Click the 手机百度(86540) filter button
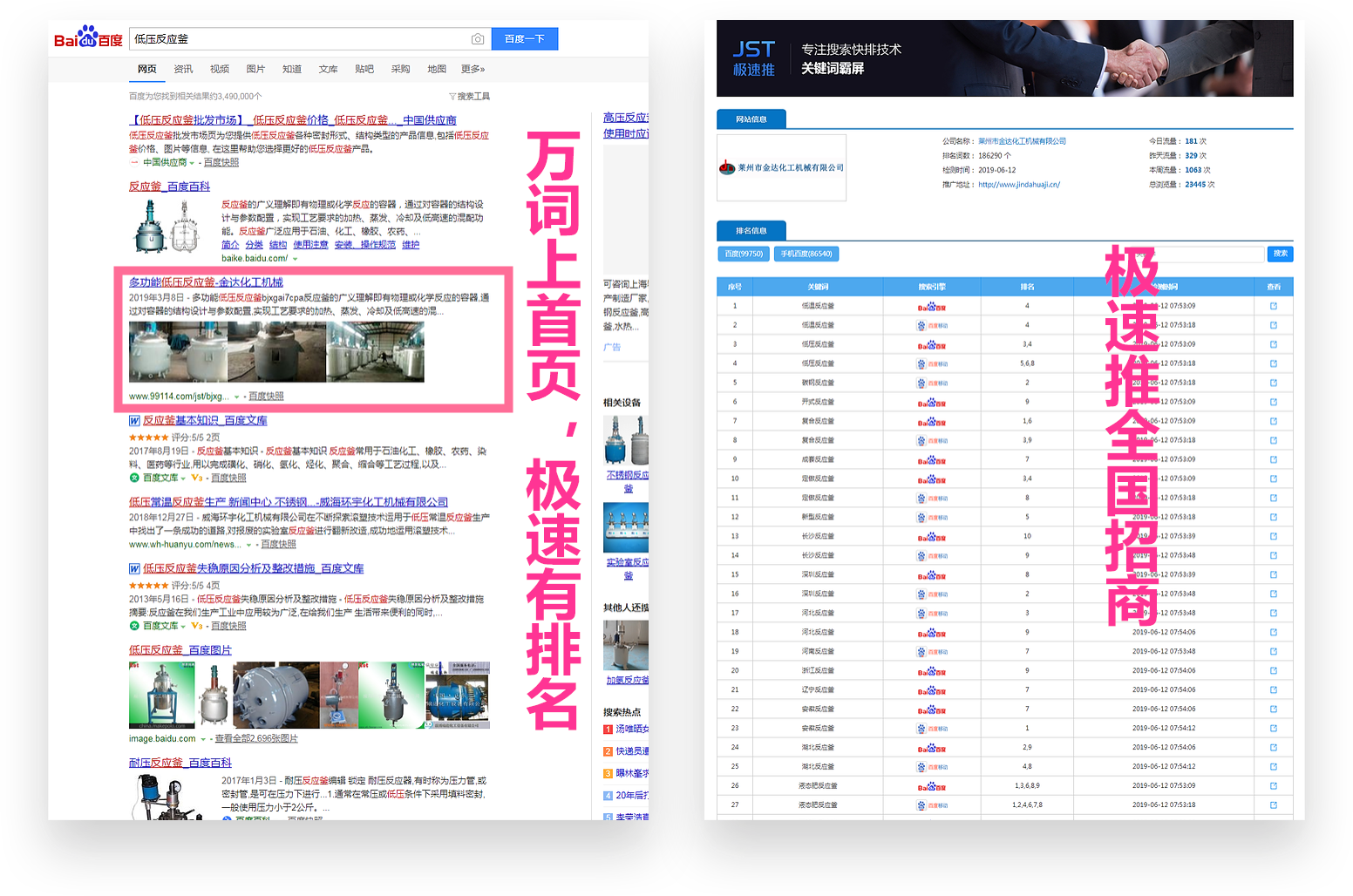The image size is (1353, 896). click(x=806, y=254)
